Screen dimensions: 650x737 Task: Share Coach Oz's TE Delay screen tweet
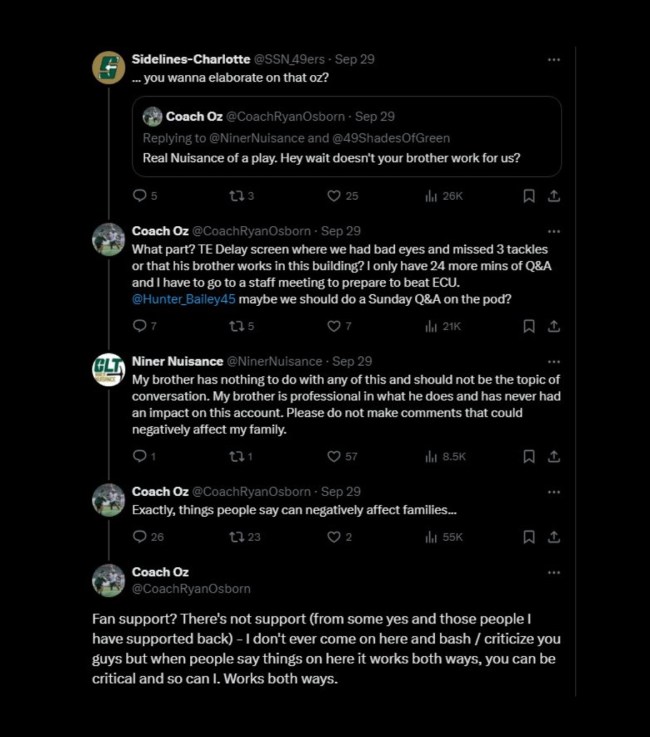(553, 326)
